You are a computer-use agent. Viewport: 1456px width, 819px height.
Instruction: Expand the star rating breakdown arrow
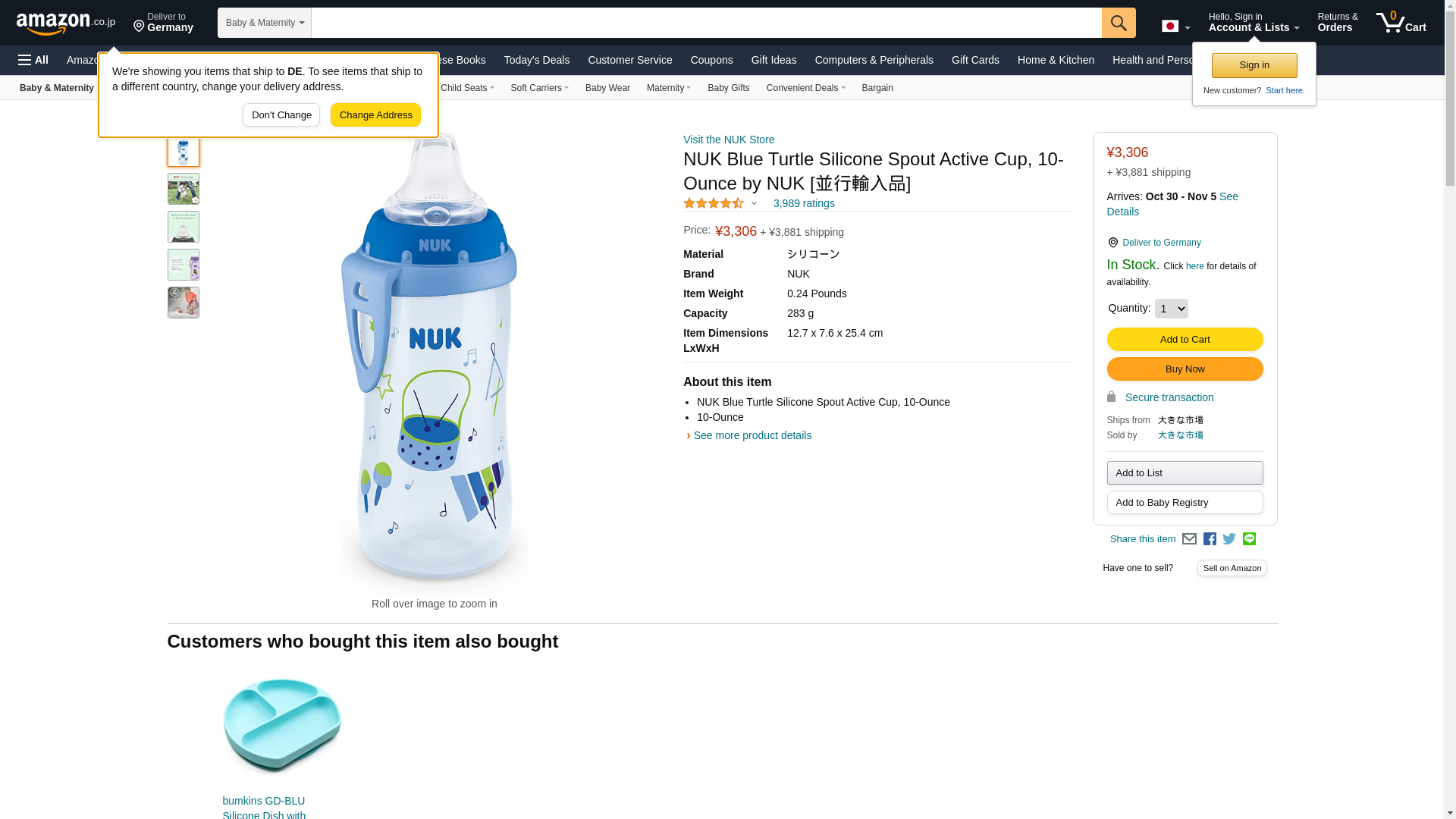pos(754,203)
